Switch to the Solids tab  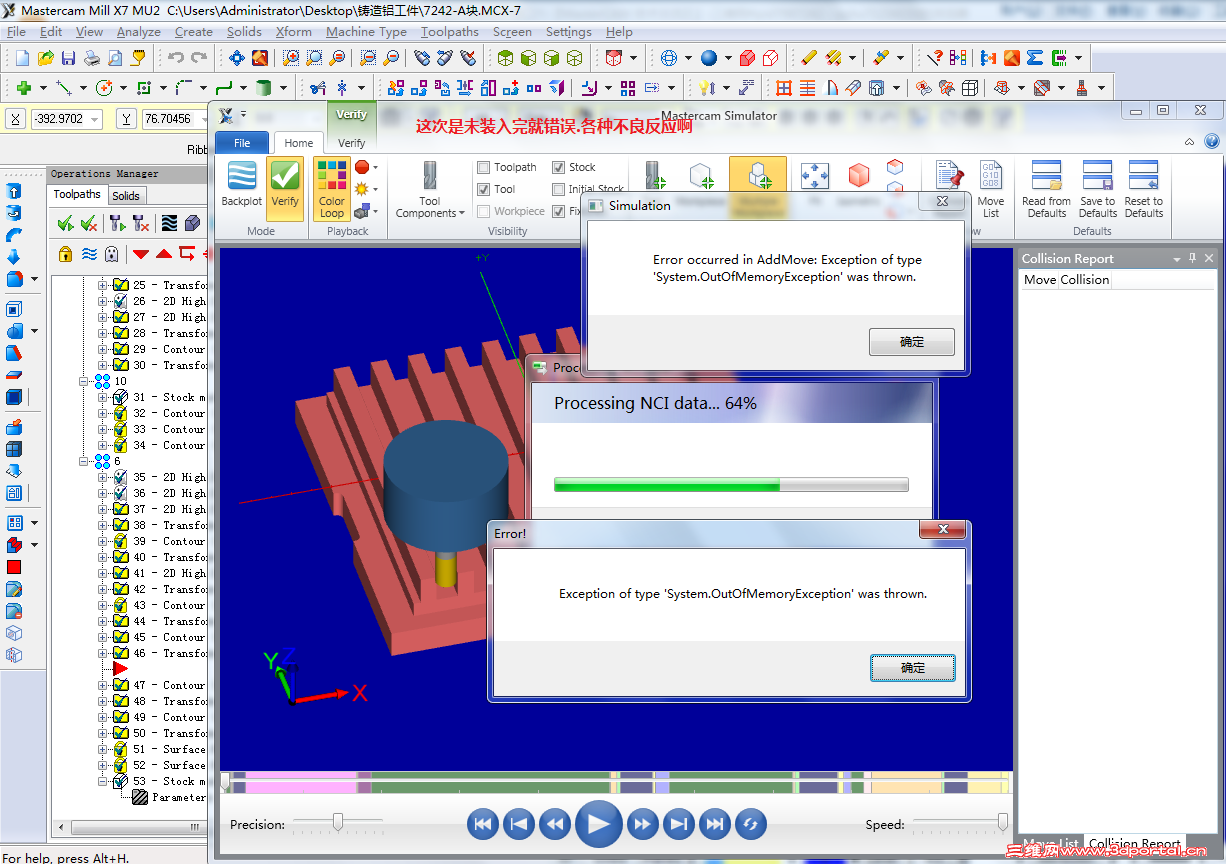[126, 195]
